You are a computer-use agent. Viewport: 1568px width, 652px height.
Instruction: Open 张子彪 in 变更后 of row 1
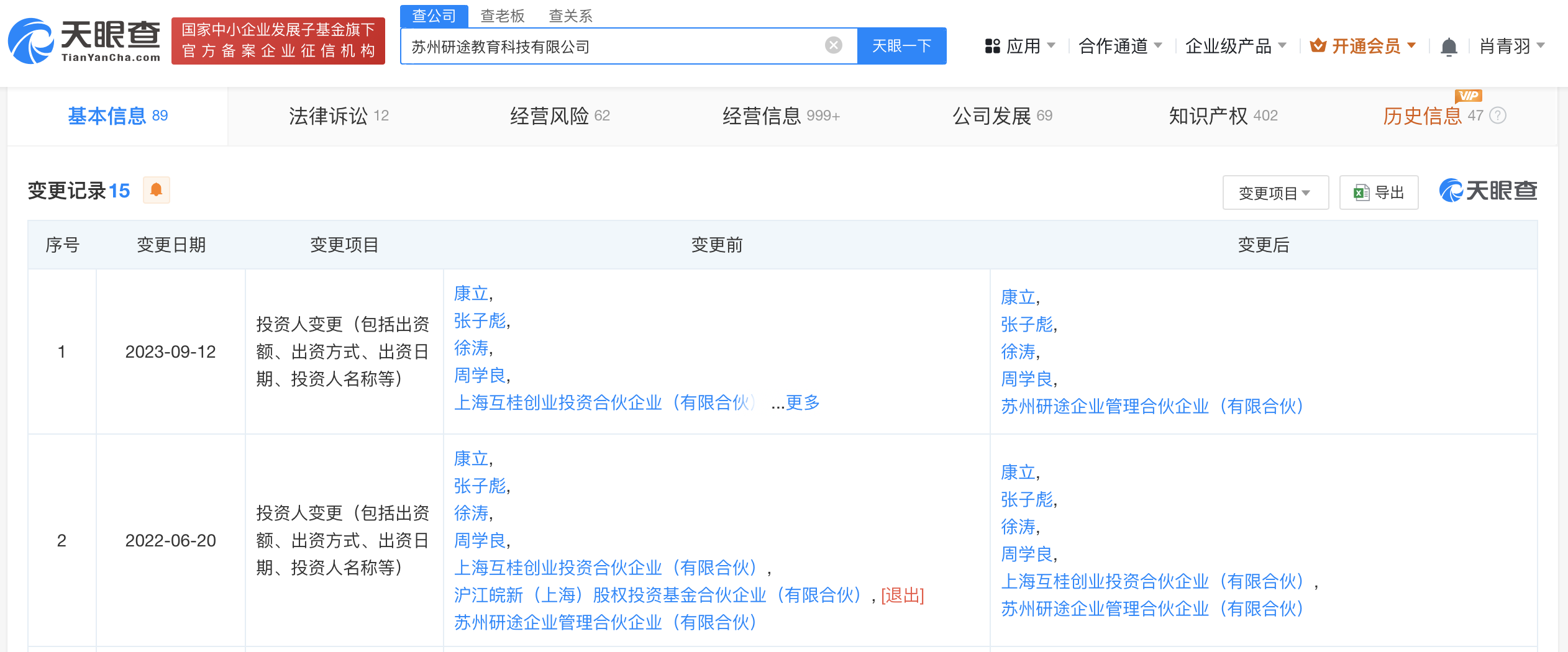pos(1026,324)
